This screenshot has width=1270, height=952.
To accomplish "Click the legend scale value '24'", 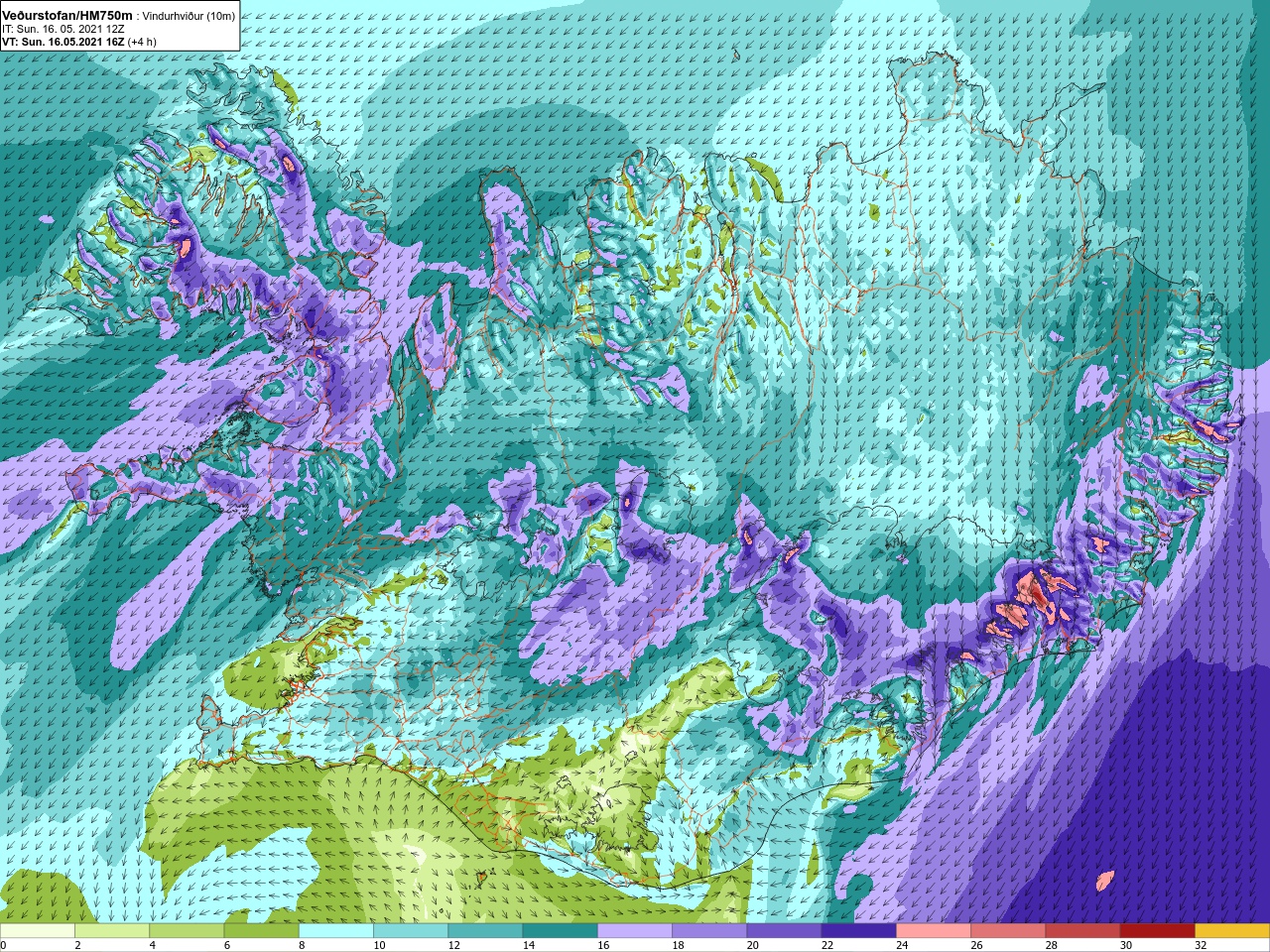I will point(901,945).
